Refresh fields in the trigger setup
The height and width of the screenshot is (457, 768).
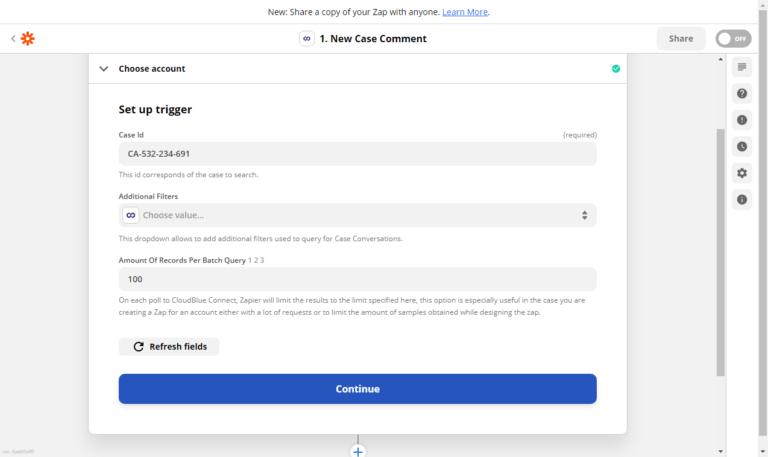(x=169, y=347)
